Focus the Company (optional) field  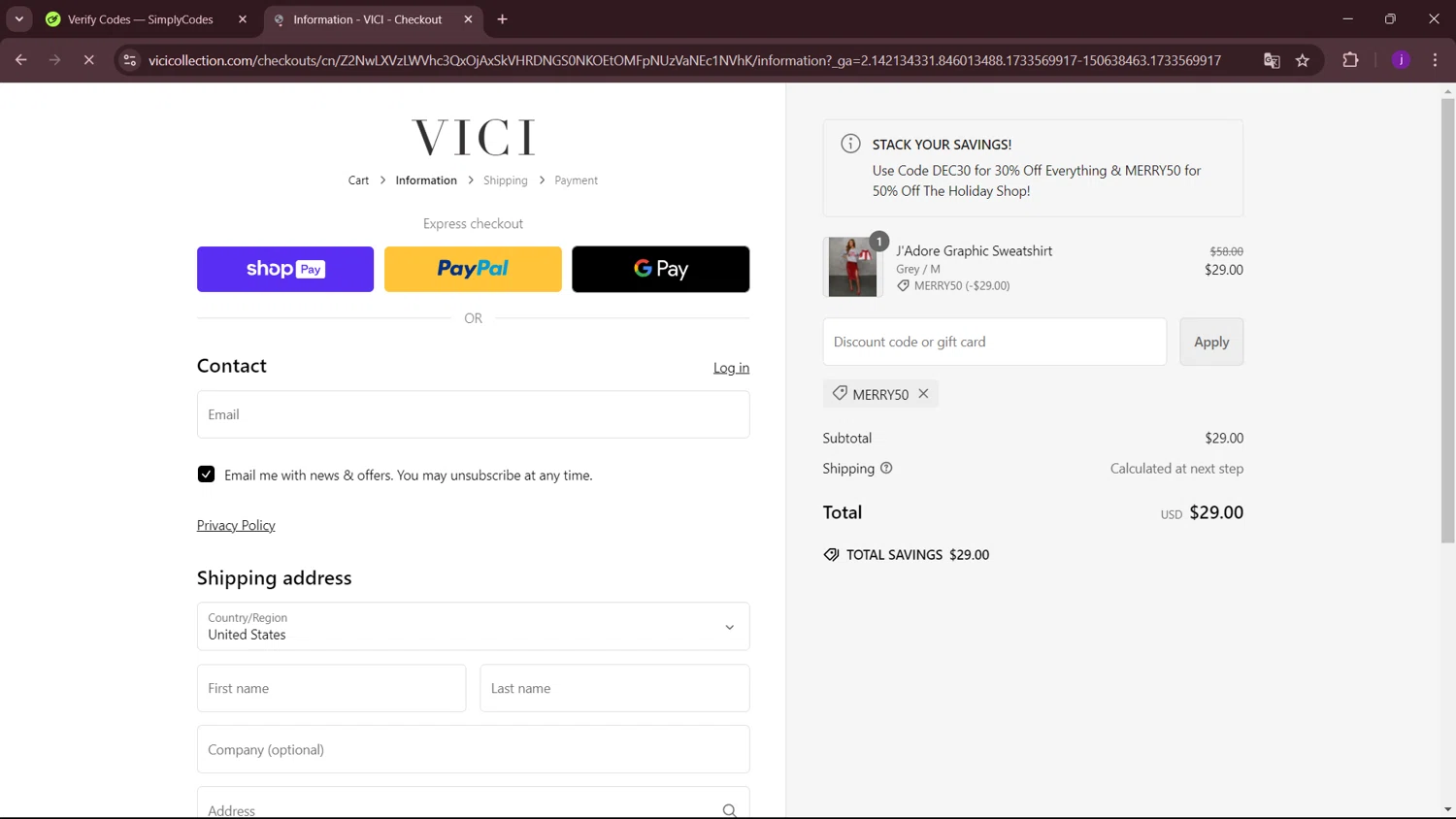(473, 749)
